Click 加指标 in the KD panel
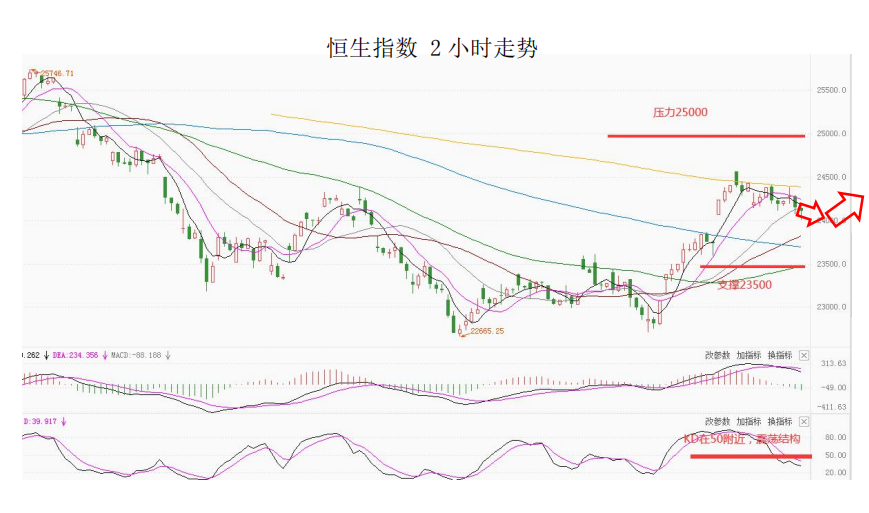 point(749,422)
